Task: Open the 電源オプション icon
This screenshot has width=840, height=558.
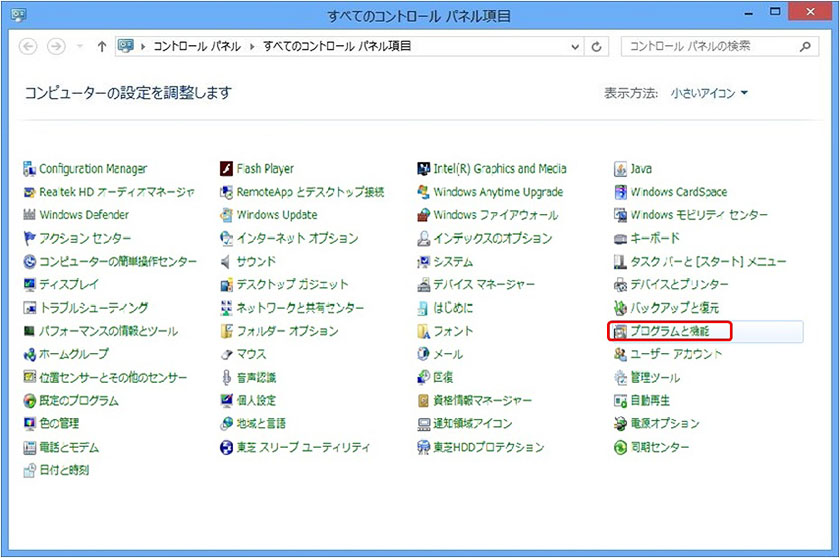Action: point(621,424)
